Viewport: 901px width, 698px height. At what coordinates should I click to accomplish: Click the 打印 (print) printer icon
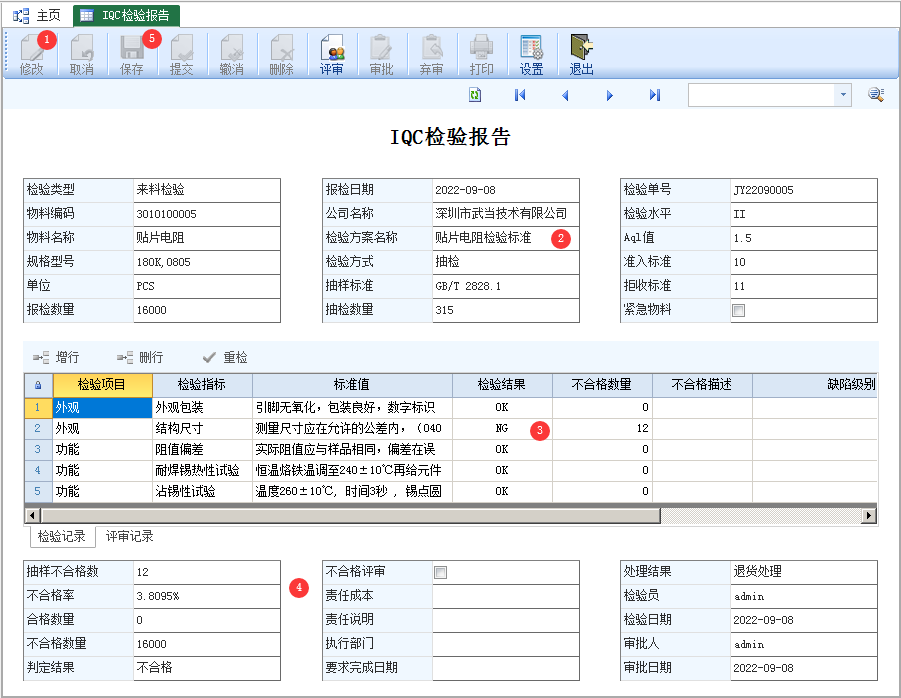pos(482,54)
